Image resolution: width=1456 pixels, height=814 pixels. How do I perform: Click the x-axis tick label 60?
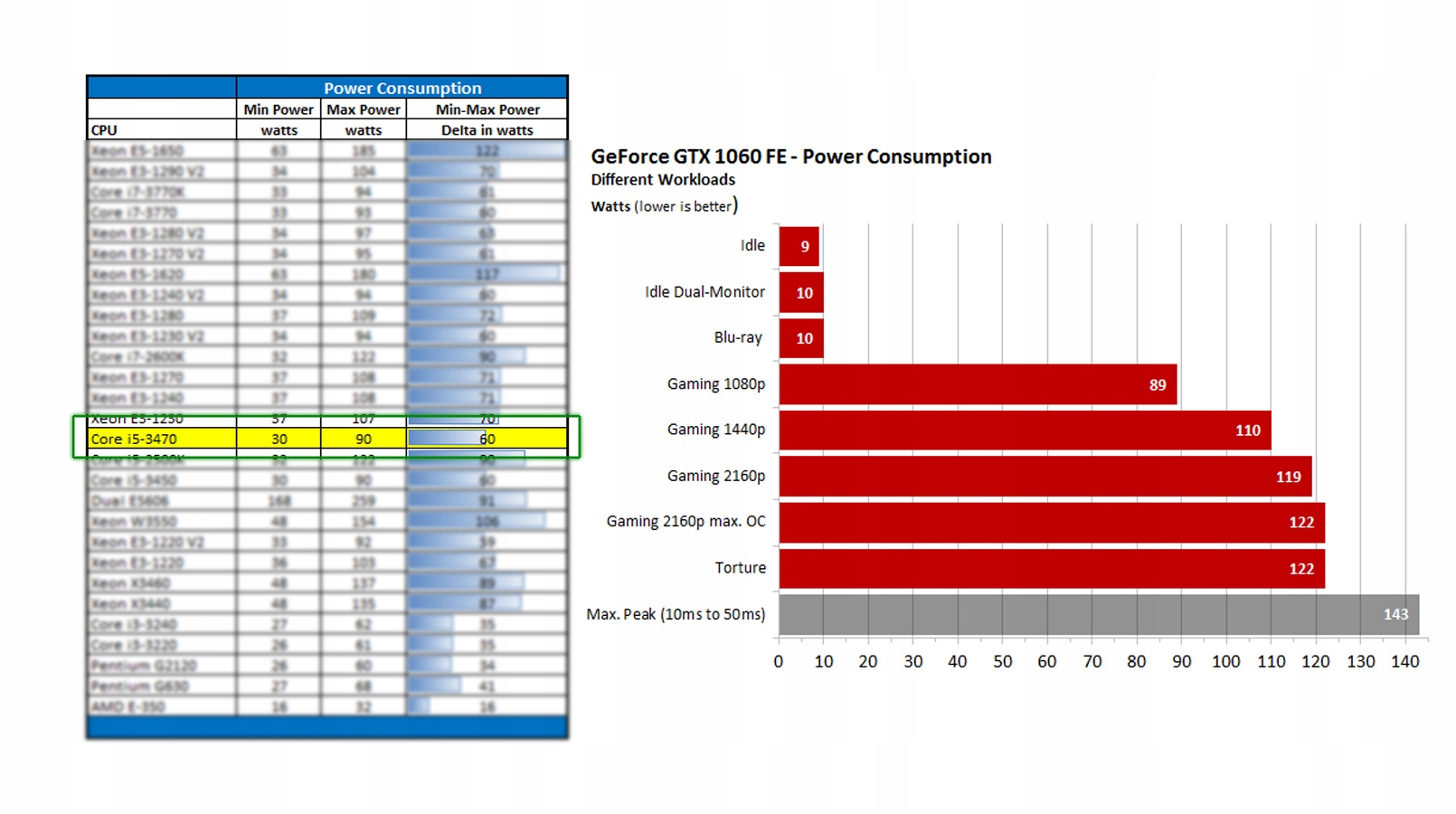[1047, 661]
